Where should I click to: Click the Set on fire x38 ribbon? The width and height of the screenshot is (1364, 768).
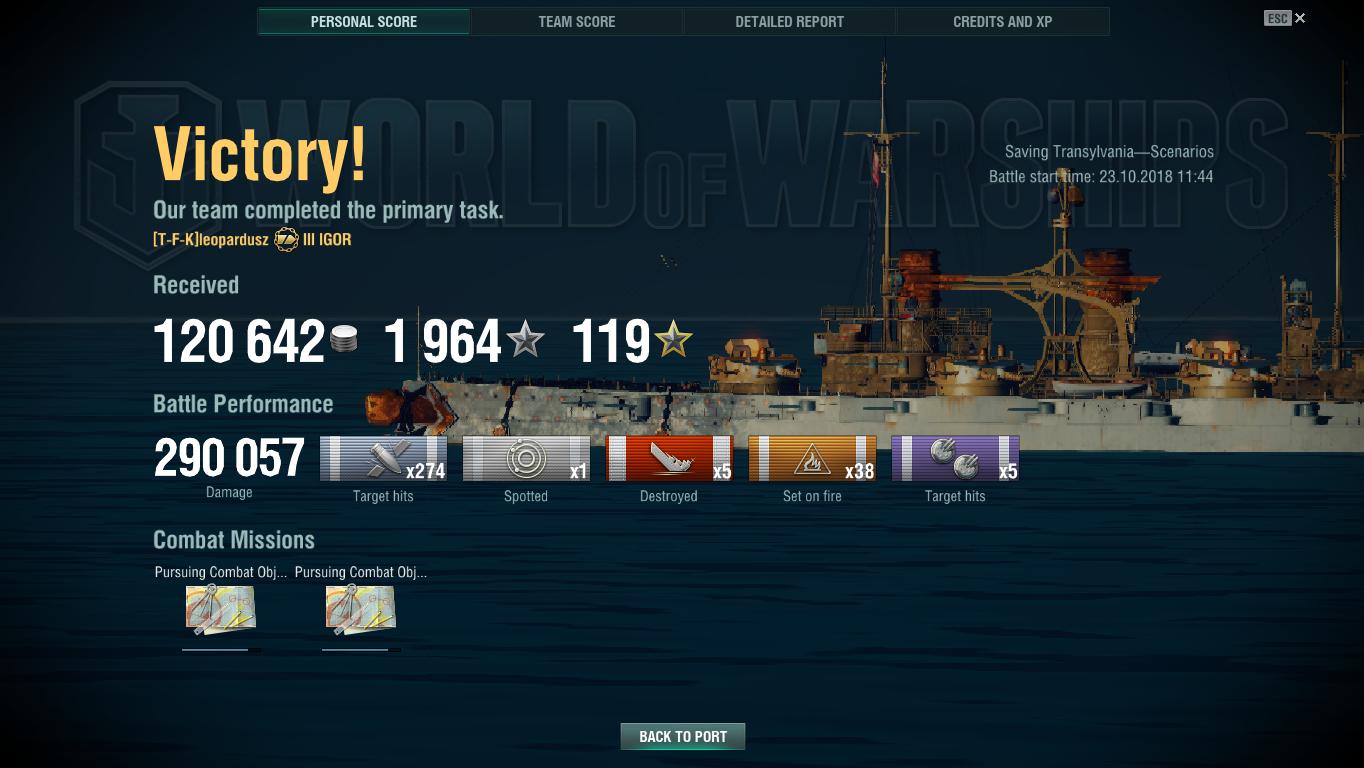pyautogui.click(x=812, y=459)
